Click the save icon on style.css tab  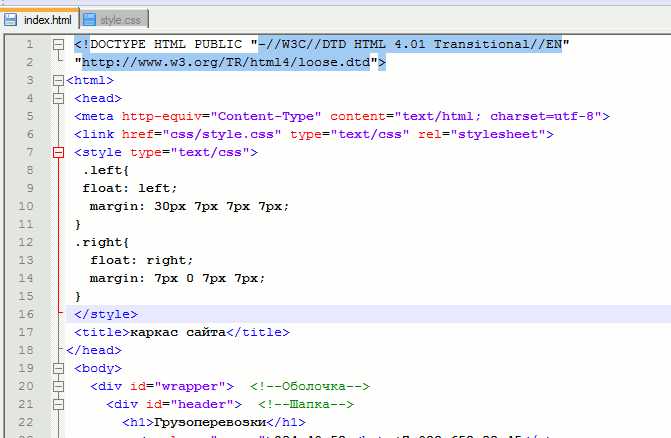click(x=90, y=19)
